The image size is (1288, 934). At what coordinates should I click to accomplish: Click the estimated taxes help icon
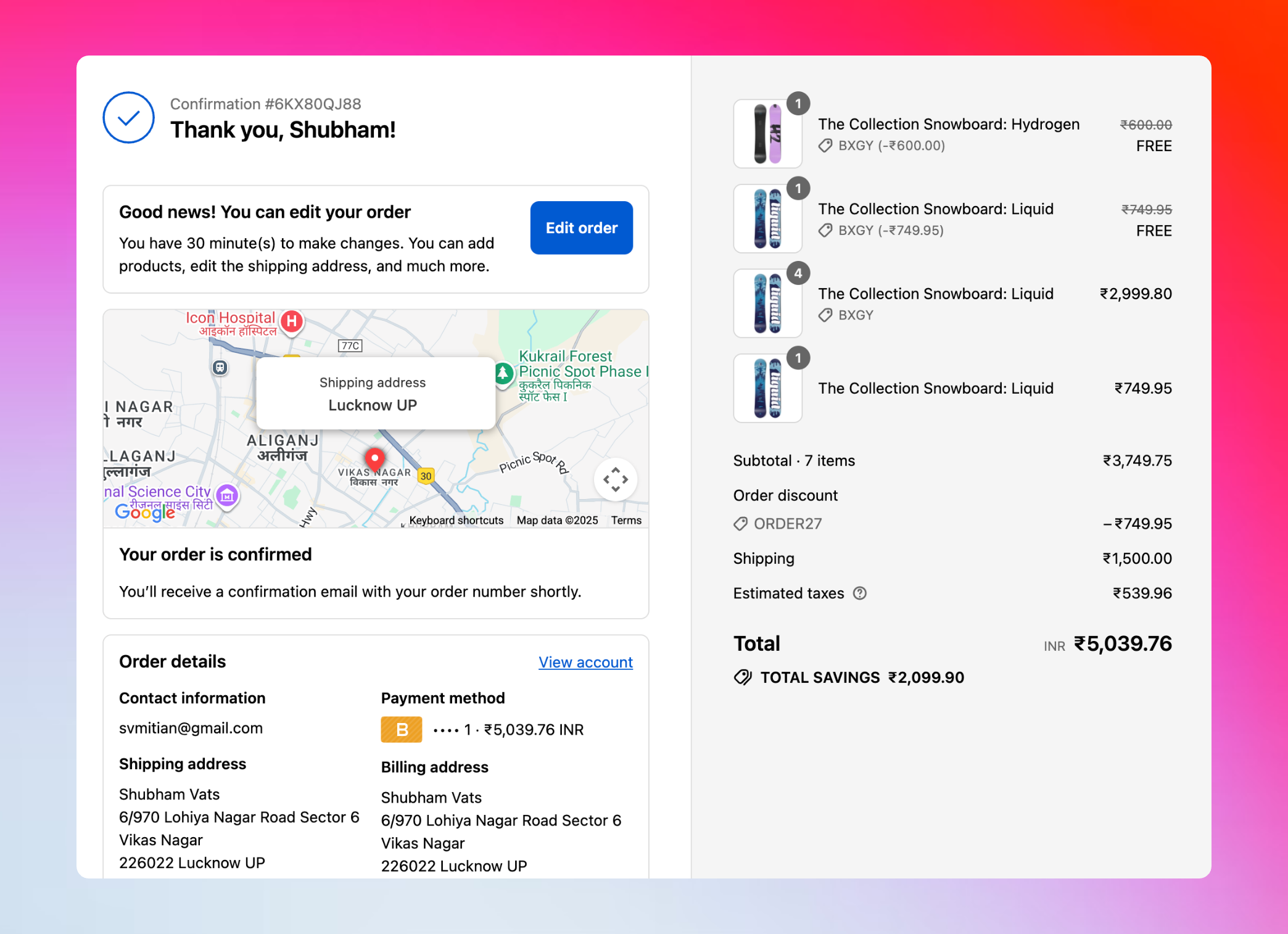[859, 593]
